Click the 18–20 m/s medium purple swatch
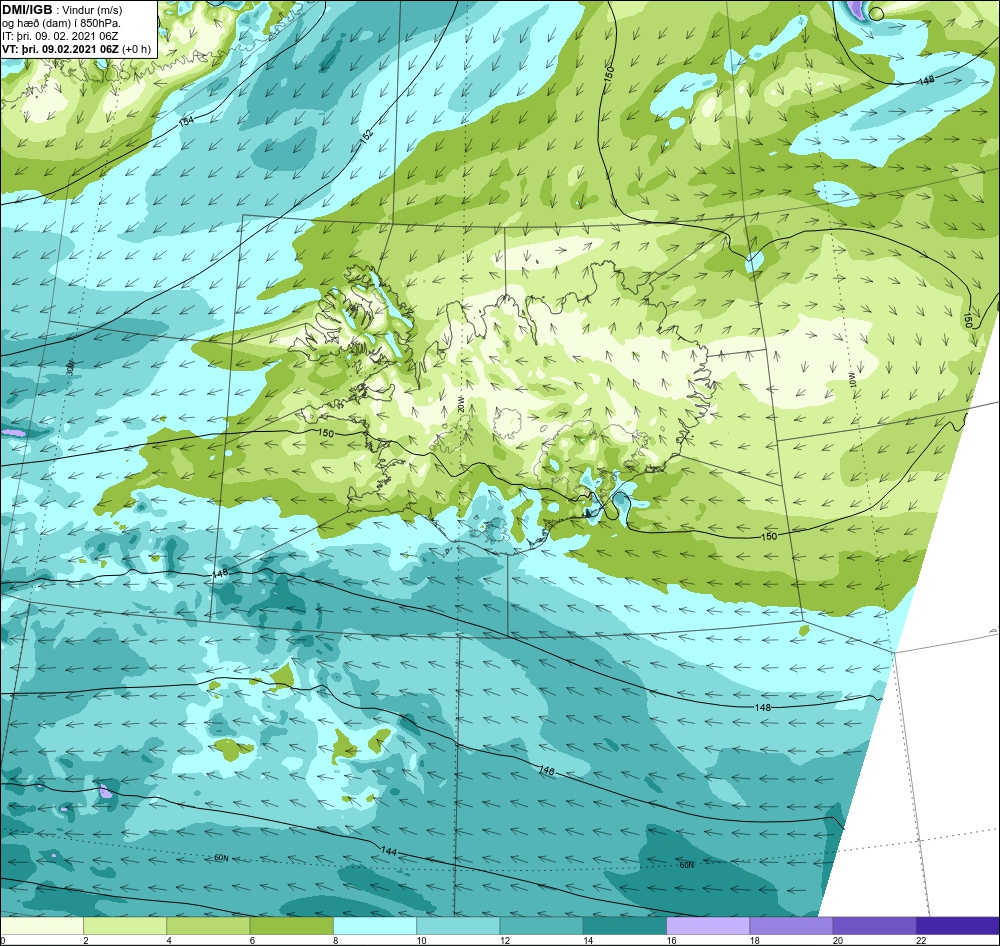 click(791, 925)
